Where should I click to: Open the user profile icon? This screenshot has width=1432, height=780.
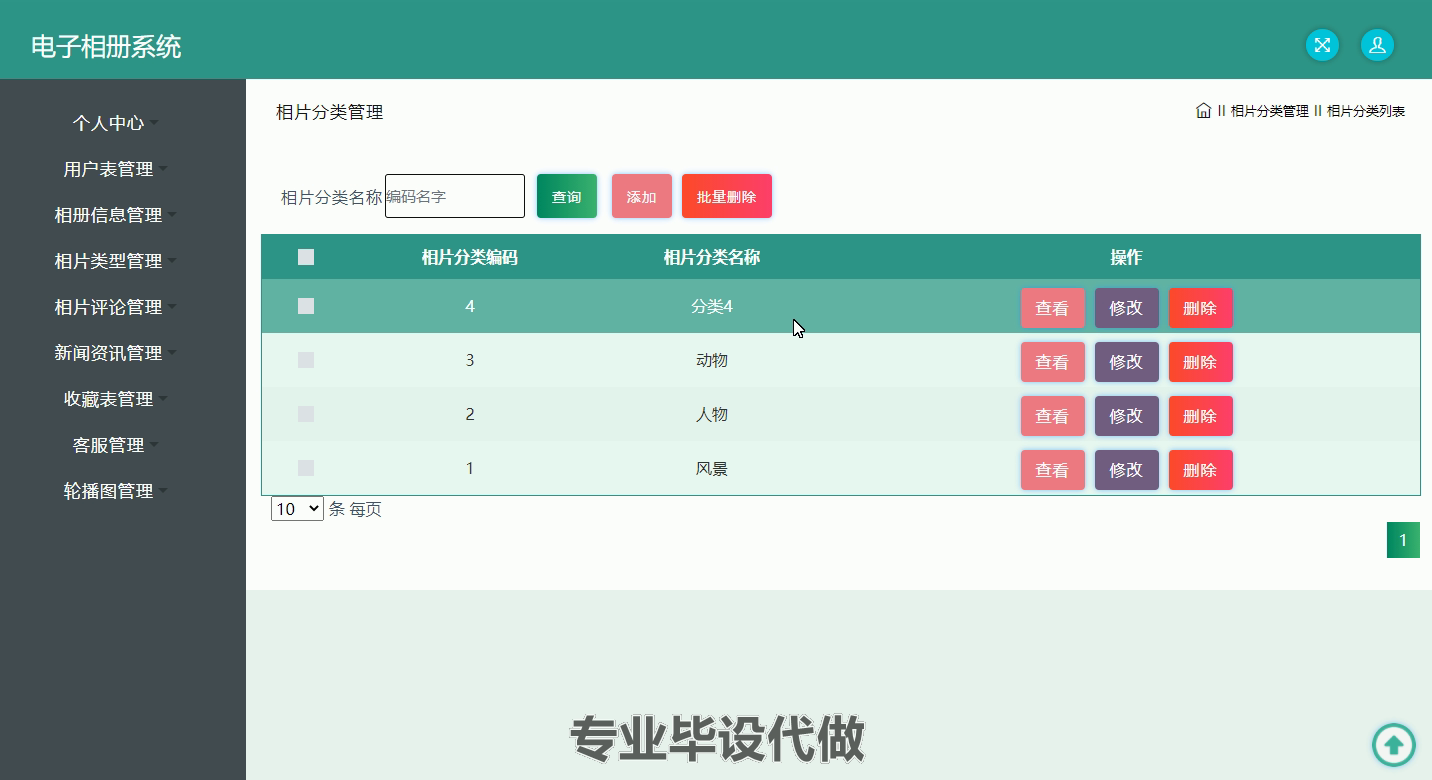tap(1377, 45)
